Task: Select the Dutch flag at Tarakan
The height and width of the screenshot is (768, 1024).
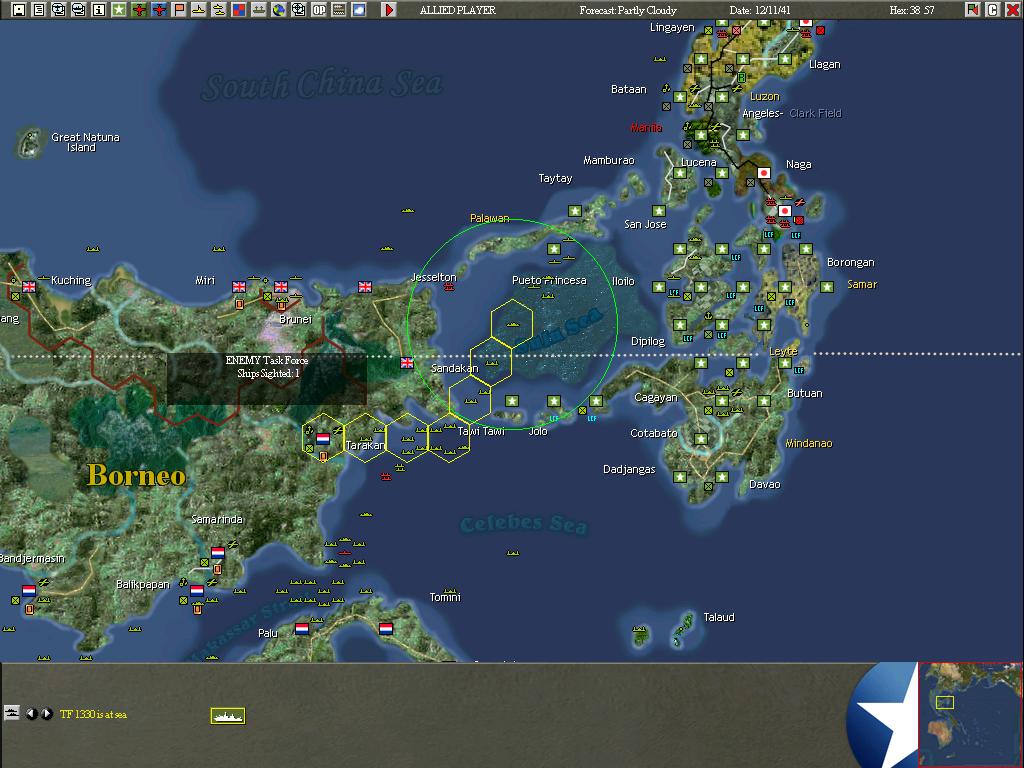Action: [x=323, y=439]
